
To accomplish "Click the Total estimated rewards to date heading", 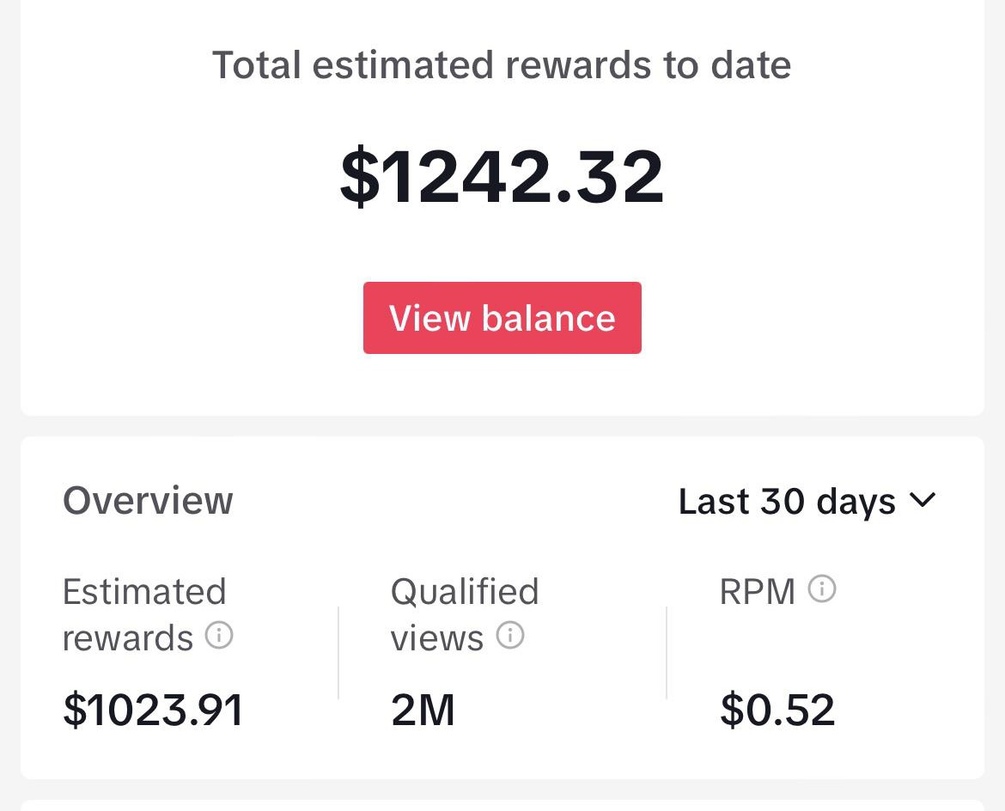I will coord(502,65).
